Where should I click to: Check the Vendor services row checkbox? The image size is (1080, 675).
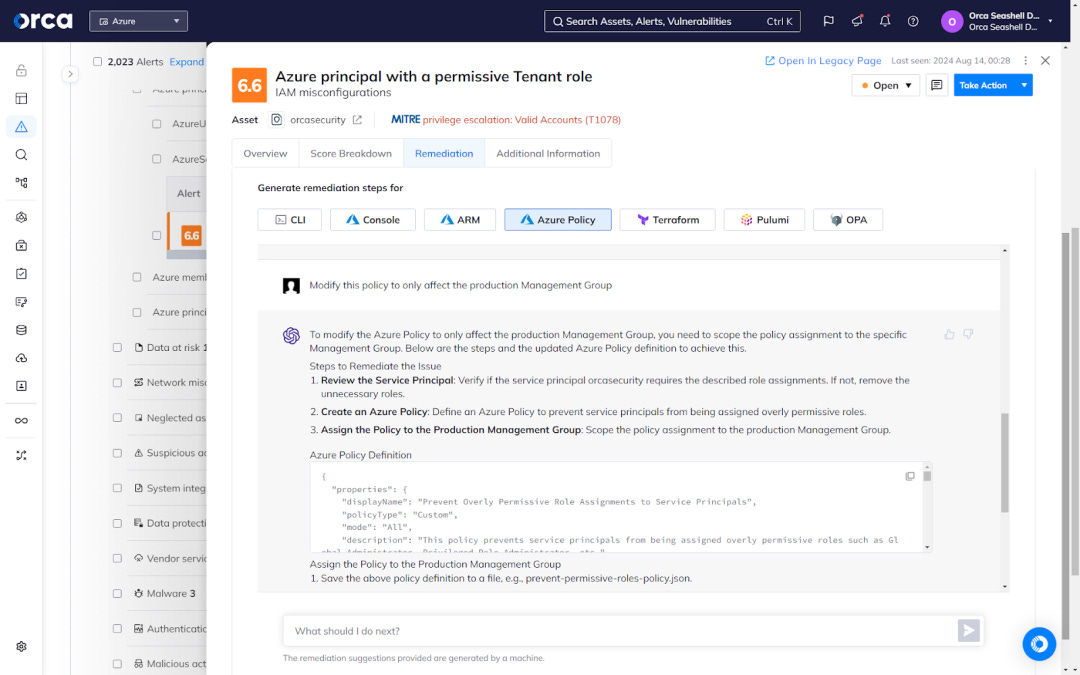(117, 559)
